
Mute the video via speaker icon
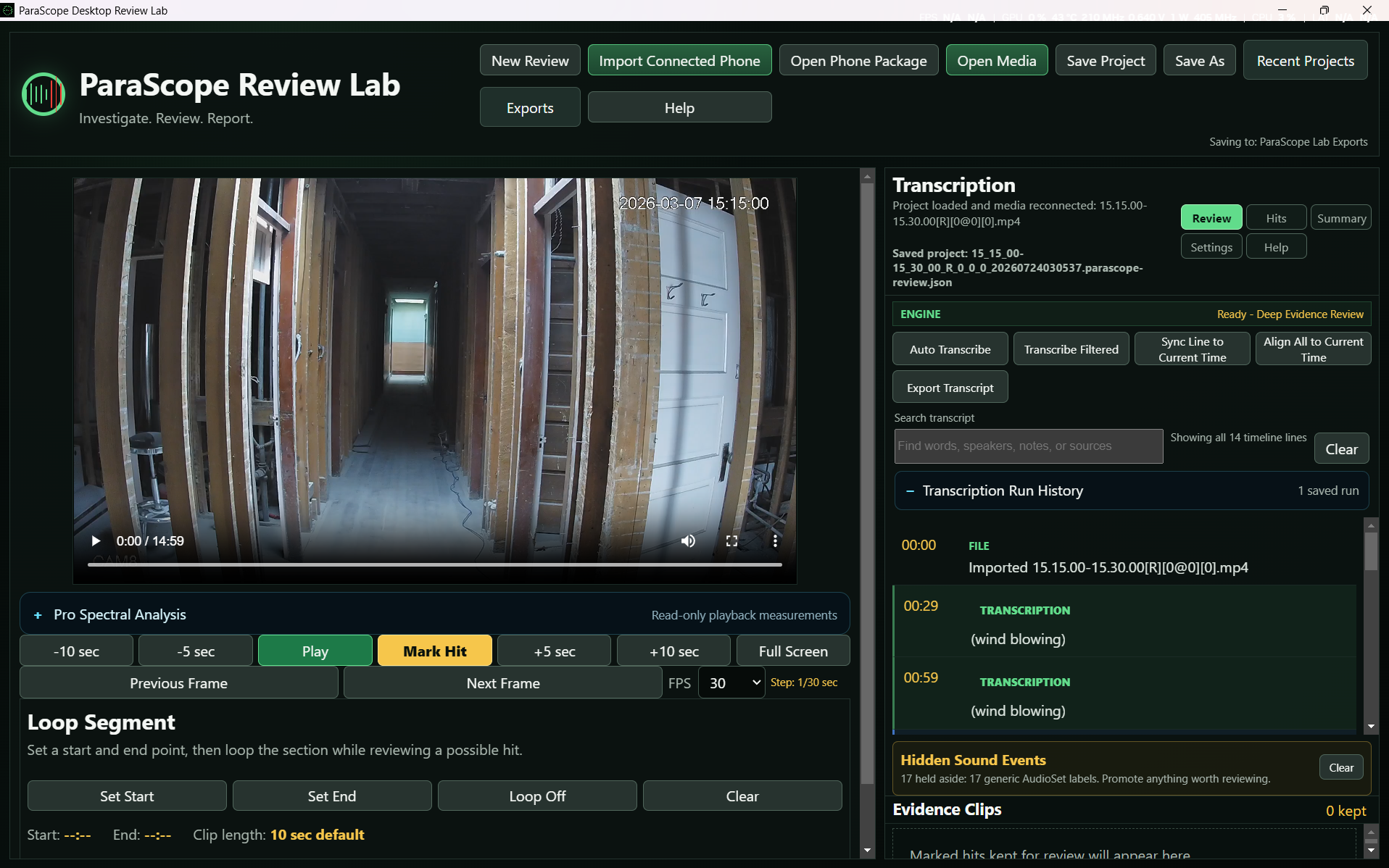pos(688,541)
